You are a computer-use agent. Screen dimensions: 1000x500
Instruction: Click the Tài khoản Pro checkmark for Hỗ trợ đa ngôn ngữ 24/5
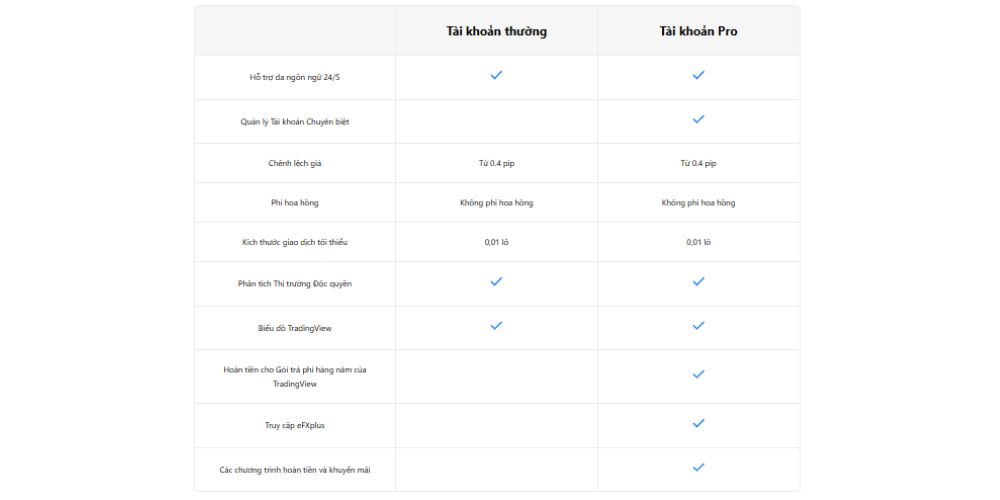tap(699, 76)
